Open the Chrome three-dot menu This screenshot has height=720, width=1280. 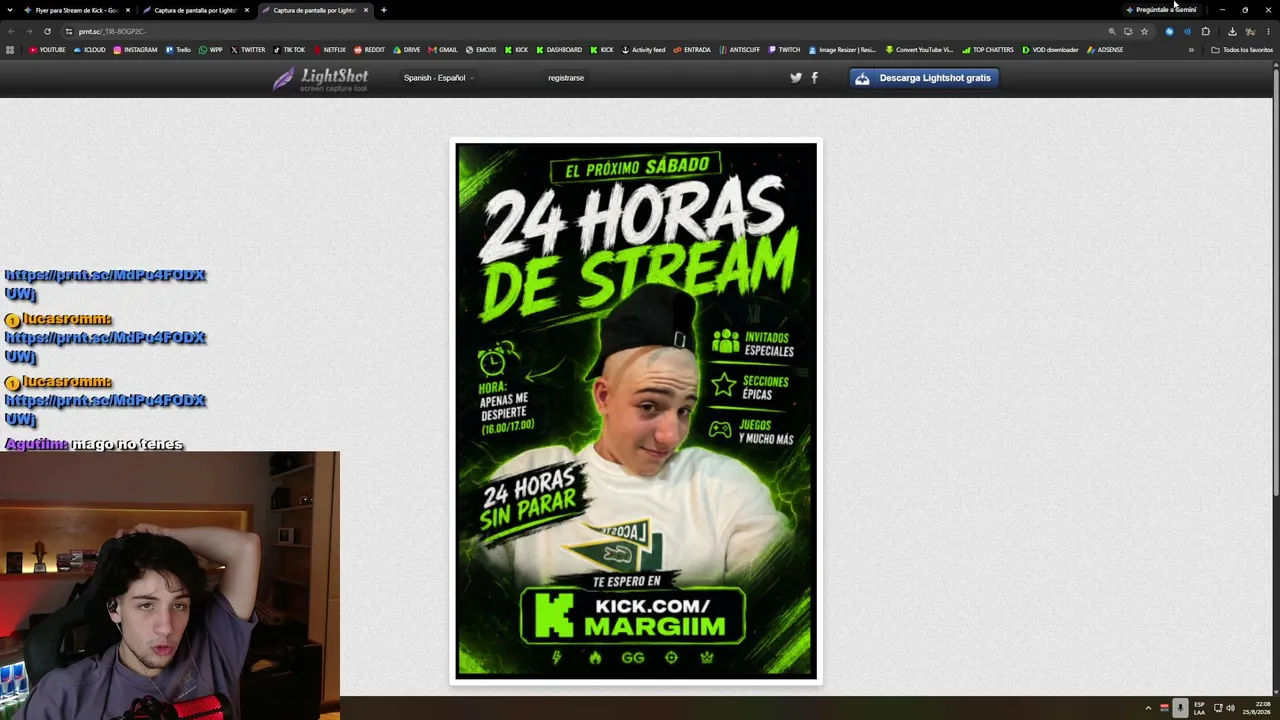coord(1268,31)
